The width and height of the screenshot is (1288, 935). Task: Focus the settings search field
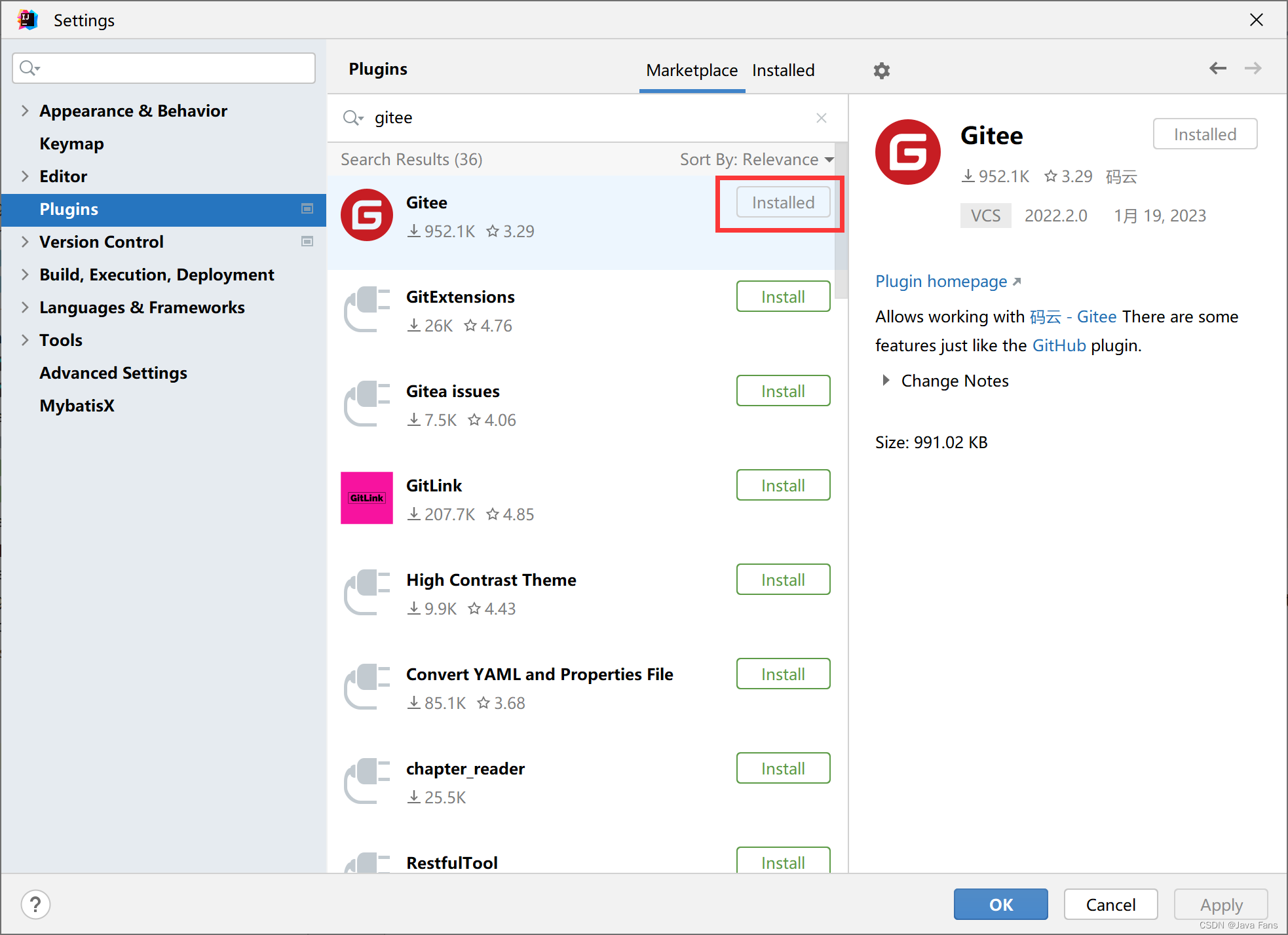[x=164, y=68]
